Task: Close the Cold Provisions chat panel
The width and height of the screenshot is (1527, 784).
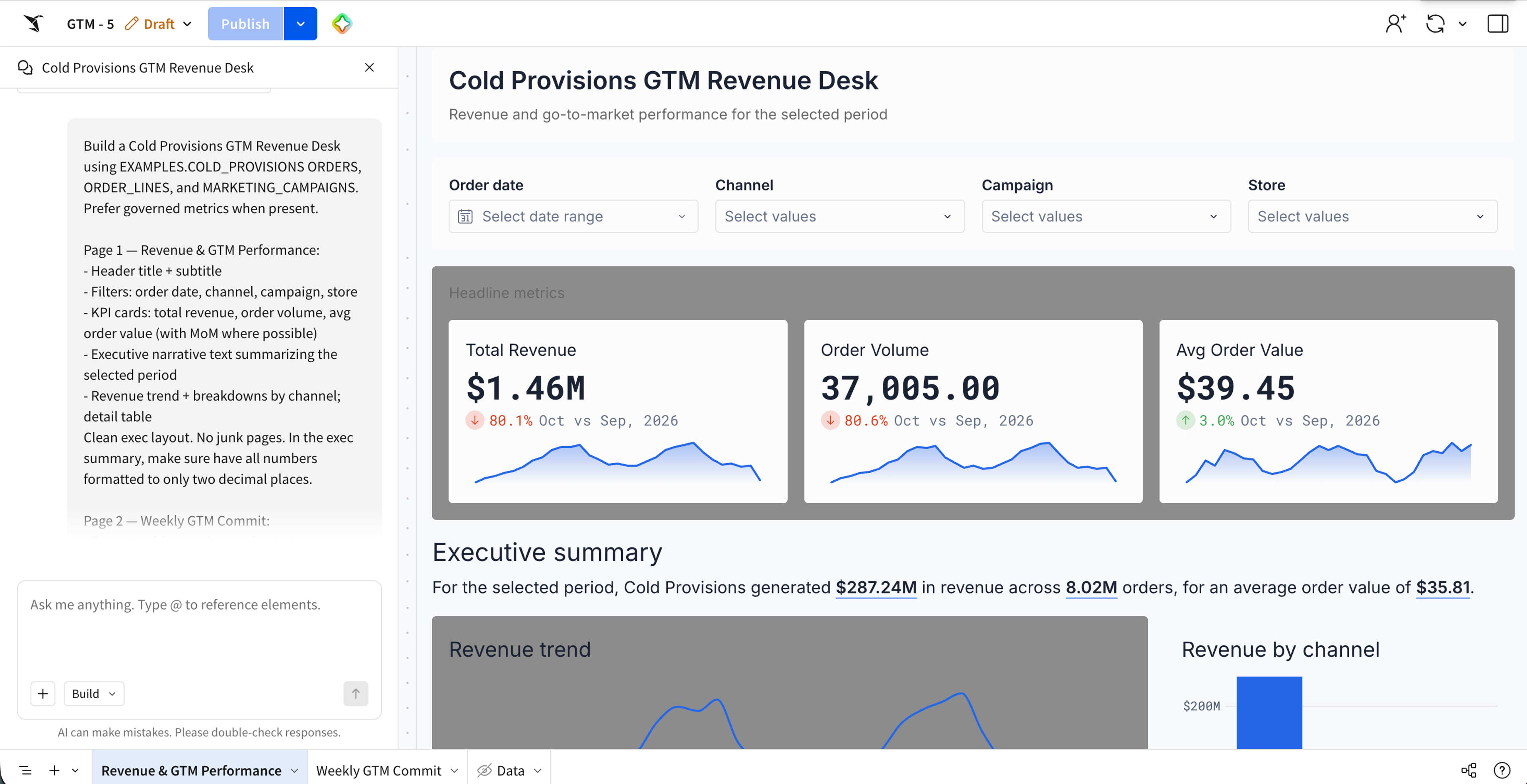Action: pos(369,68)
